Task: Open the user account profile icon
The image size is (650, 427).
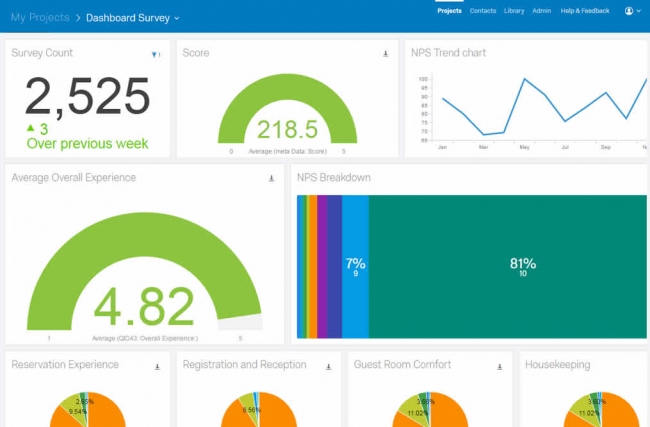Action: coord(629,11)
